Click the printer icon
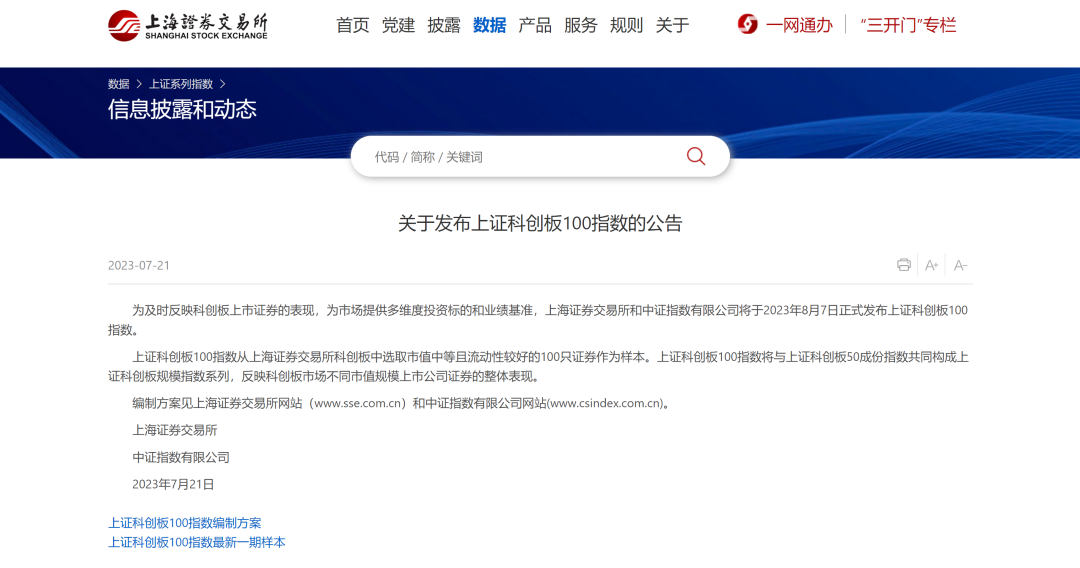Viewport: 1080px width, 568px height. pyautogui.click(x=904, y=265)
